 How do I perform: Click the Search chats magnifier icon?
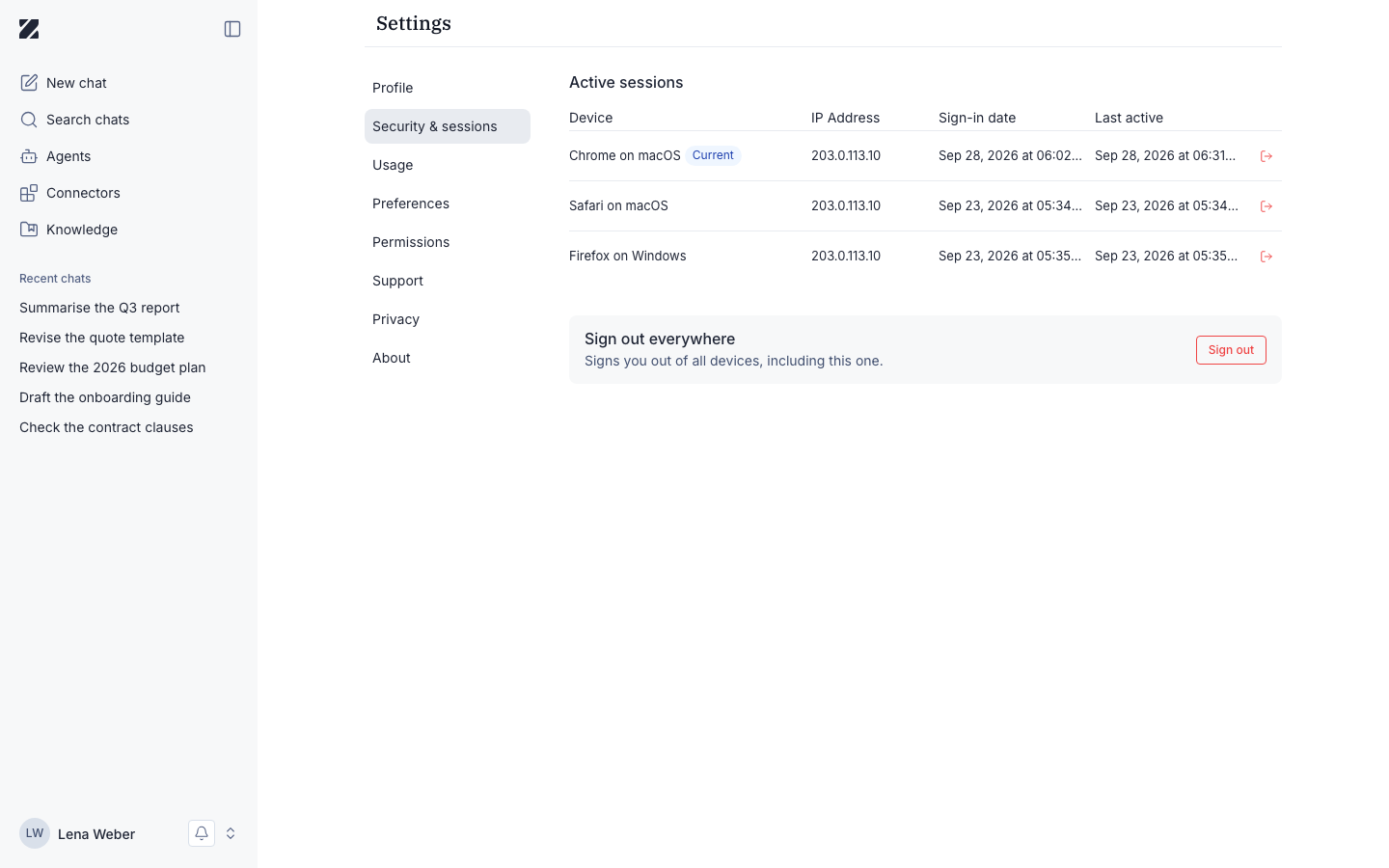coord(29,120)
